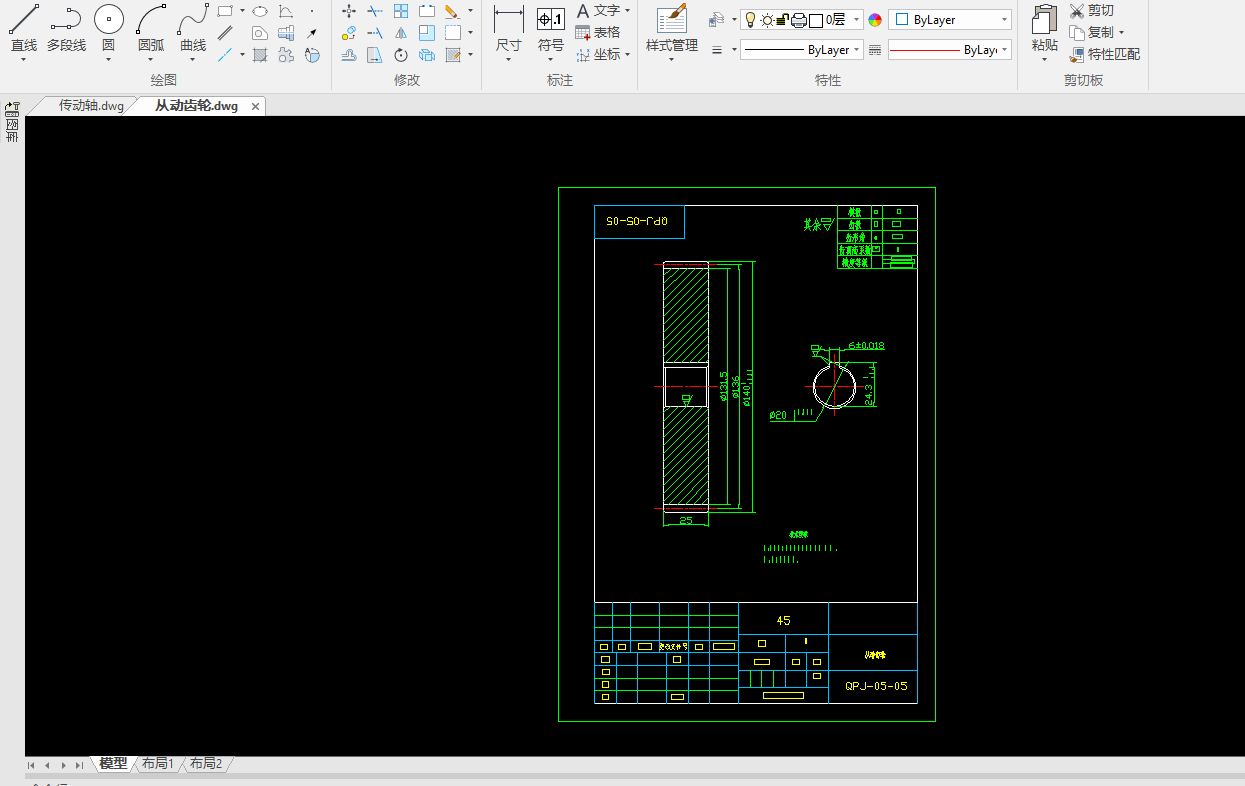Click the 符号 tolerance symbol tool

coord(550,20)
